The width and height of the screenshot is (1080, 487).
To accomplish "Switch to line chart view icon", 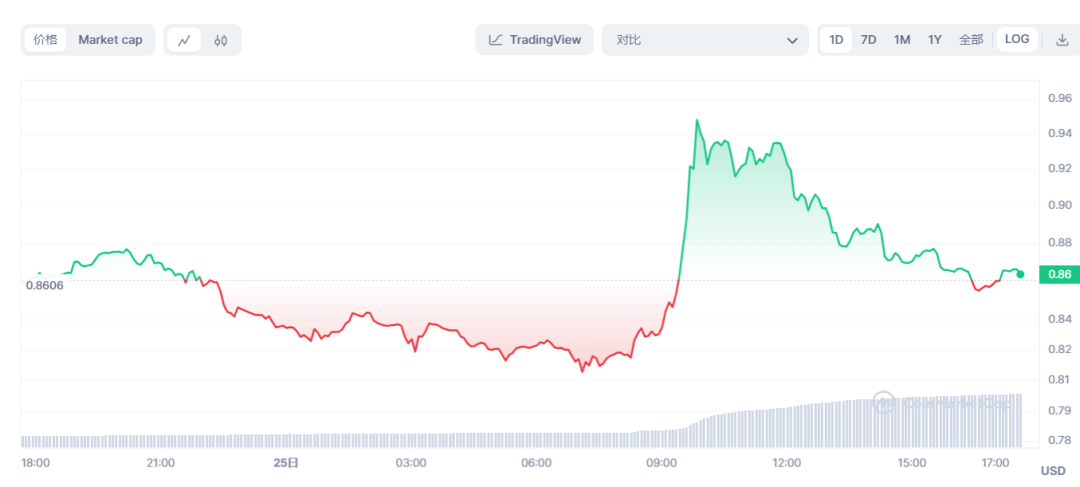I will [x=184, y=40].
